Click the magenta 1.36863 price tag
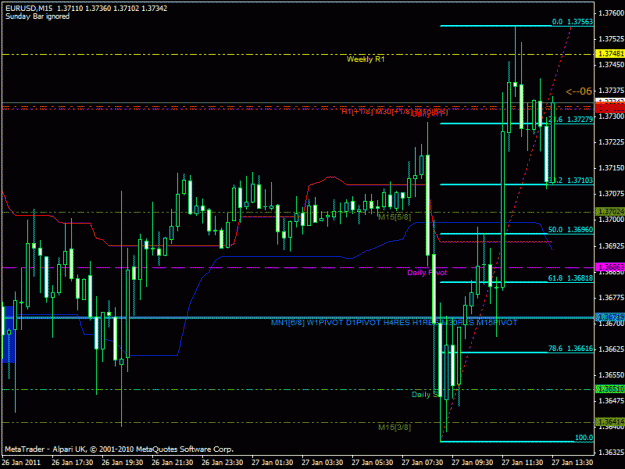Screen dimensions: 625x469 (611, 267)
